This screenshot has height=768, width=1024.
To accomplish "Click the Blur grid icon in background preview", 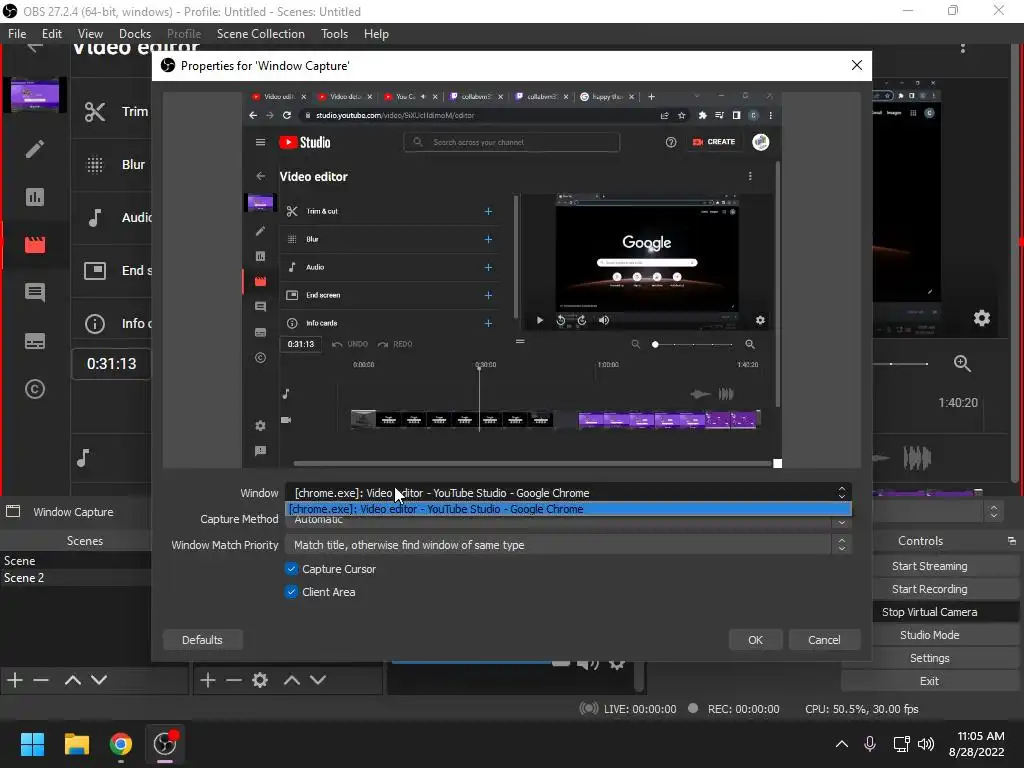I will coord(95,165).
